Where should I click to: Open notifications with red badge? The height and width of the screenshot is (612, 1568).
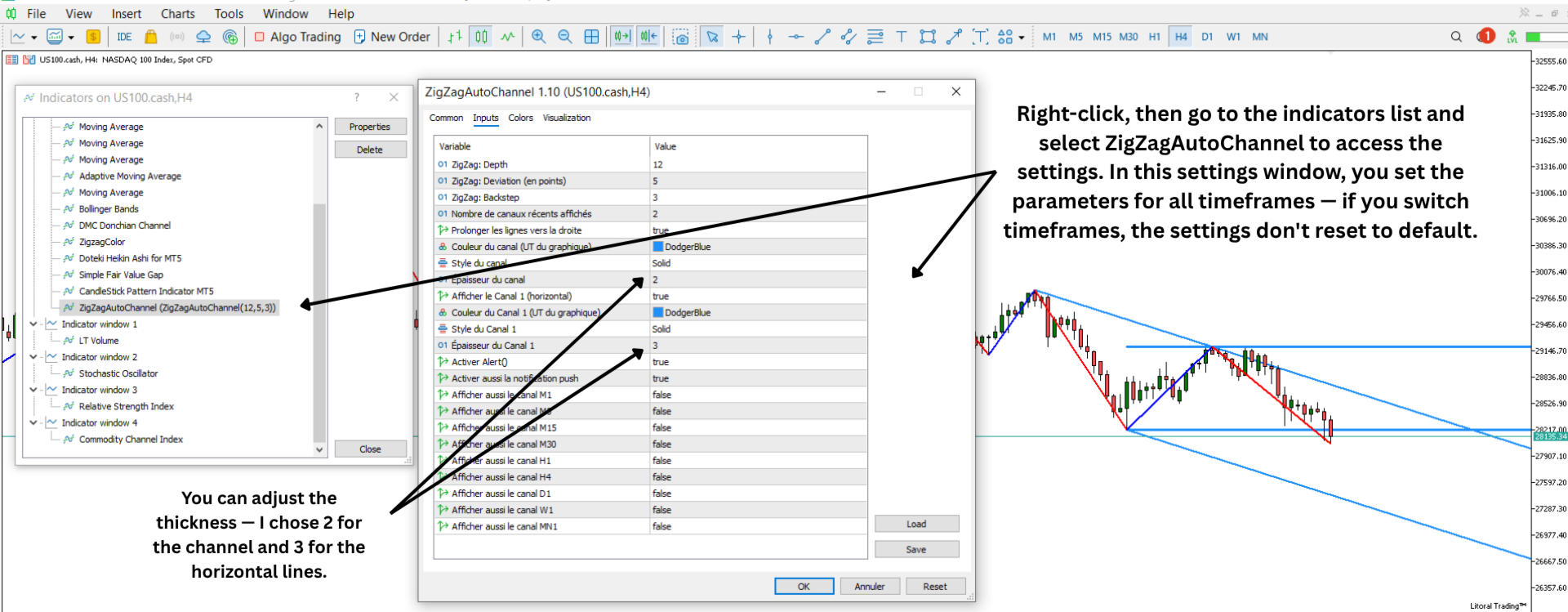(1486, 36)
